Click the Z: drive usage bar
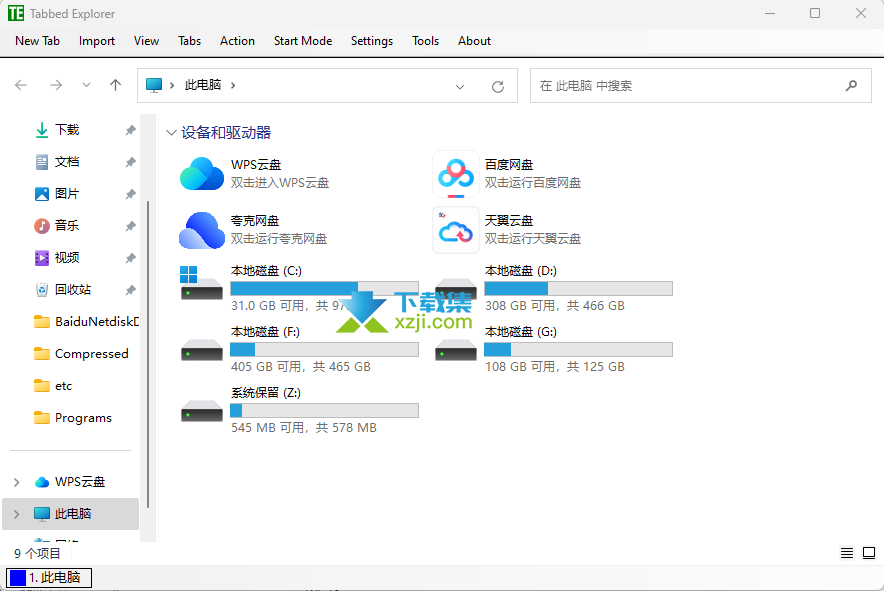The width and height of the screenshot is (884, 591). point(325,411)
